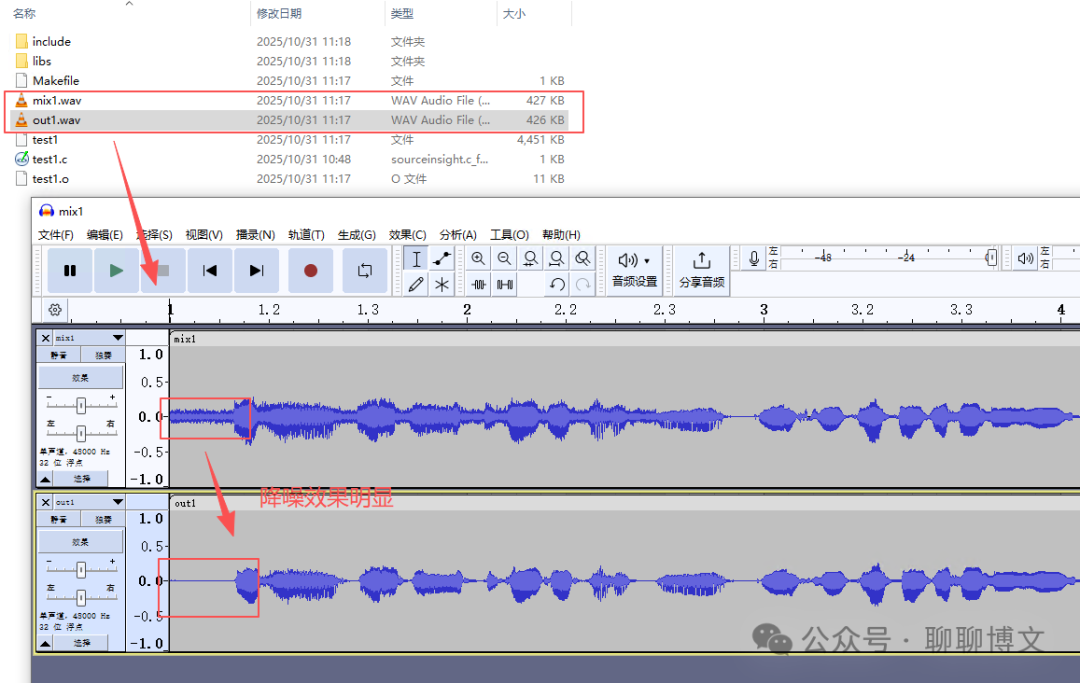The width and height of the screenshot is (1080, 683).
Task: Skip to the end of the project
Action: pos(256,271)
